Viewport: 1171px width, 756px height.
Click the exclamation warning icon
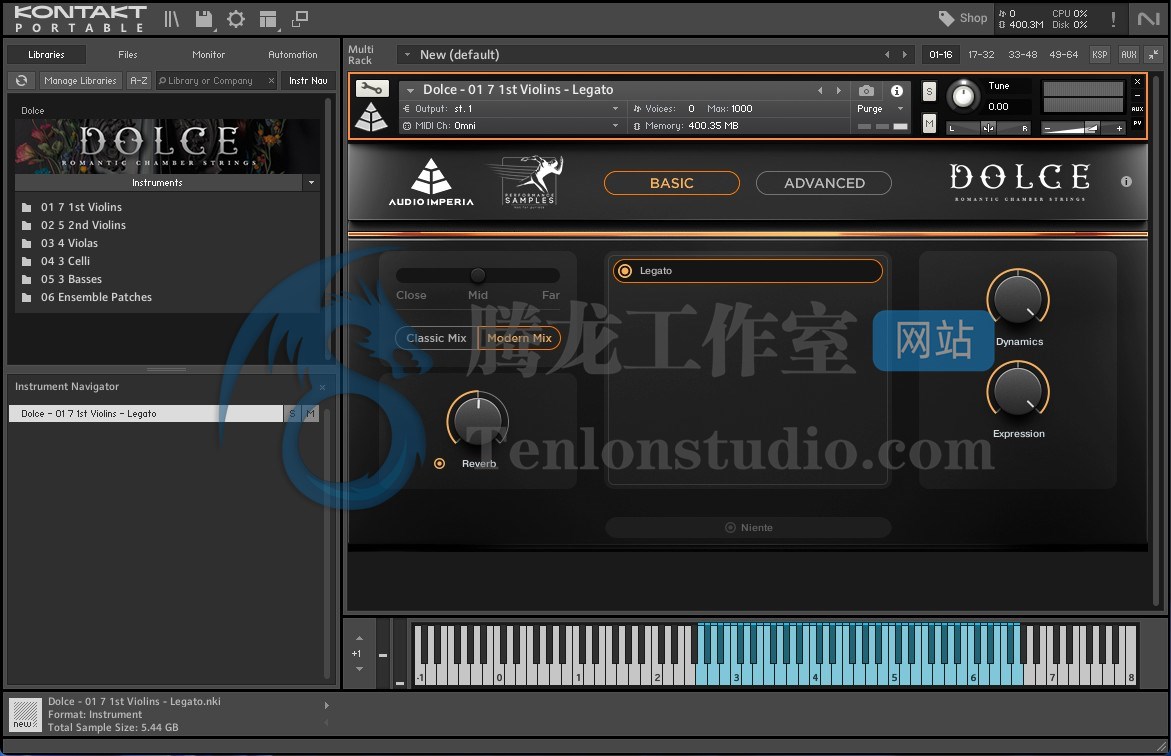point(1113,19)
